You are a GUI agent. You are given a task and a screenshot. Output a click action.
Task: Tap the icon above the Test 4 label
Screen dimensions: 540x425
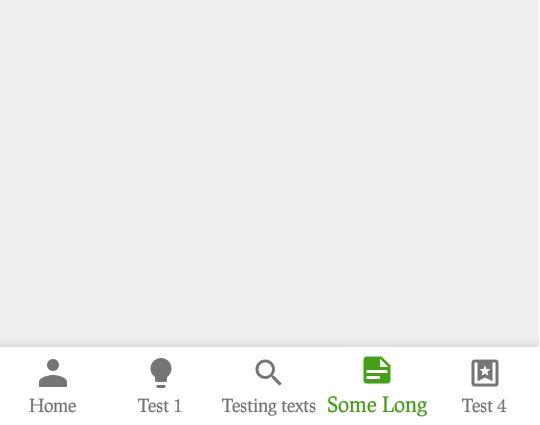pos(485,373)
